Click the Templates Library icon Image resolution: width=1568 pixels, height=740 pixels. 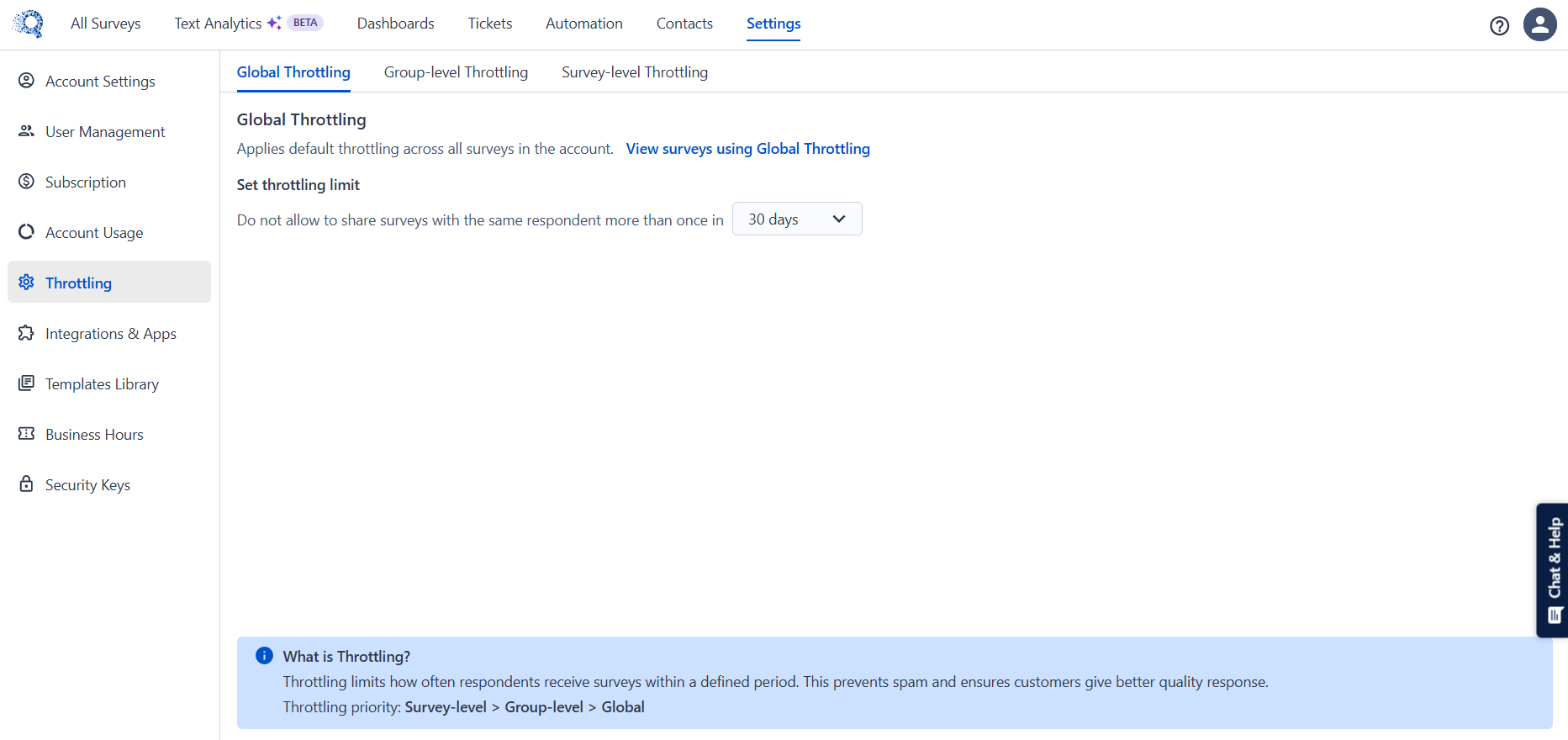(x=27, y=383)
